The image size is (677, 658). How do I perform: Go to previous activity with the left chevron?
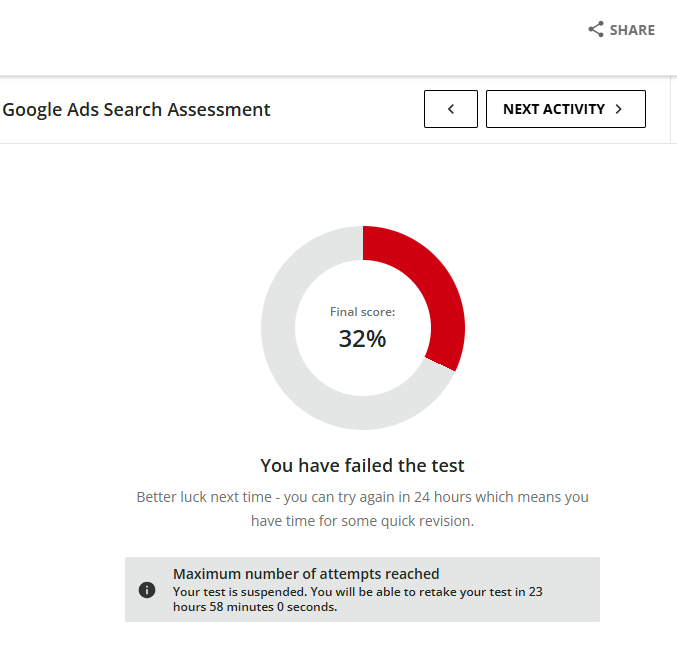point(451,109)
